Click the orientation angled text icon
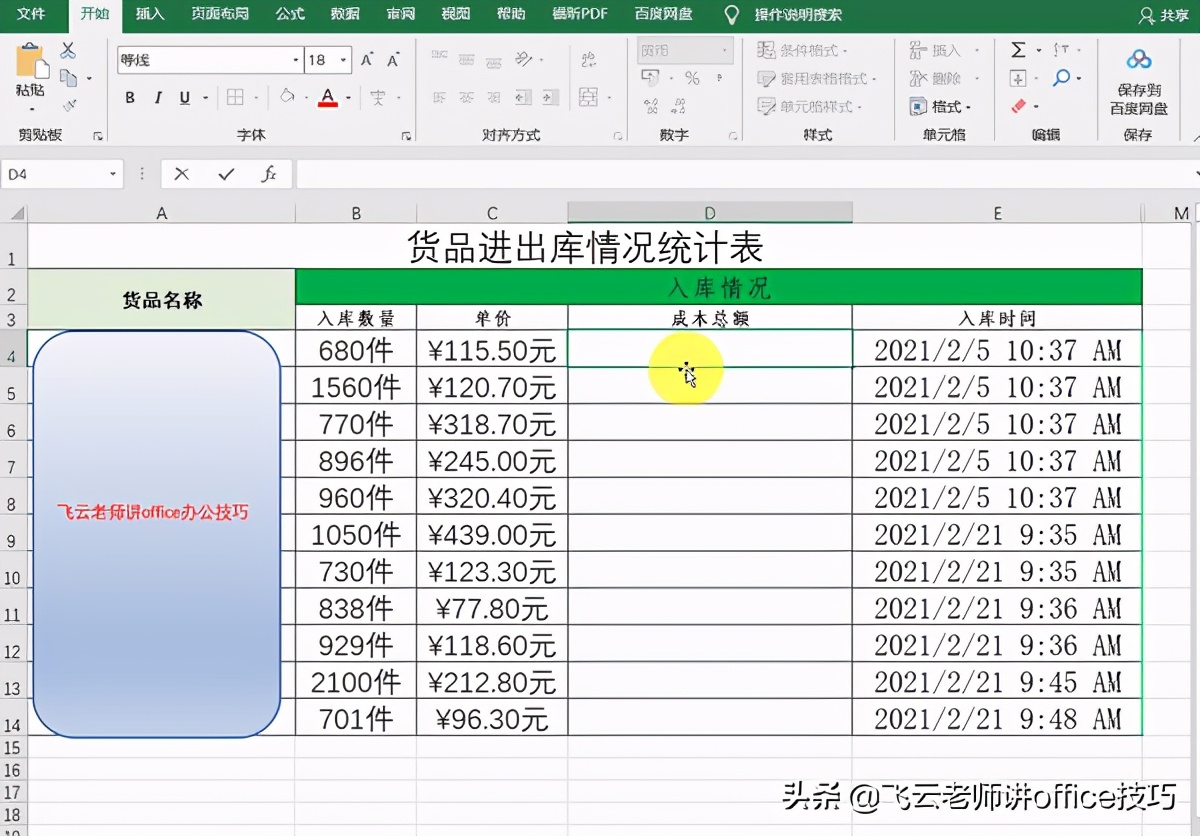The width and height of the screenshot is (1200, 836). click(522, 60)
